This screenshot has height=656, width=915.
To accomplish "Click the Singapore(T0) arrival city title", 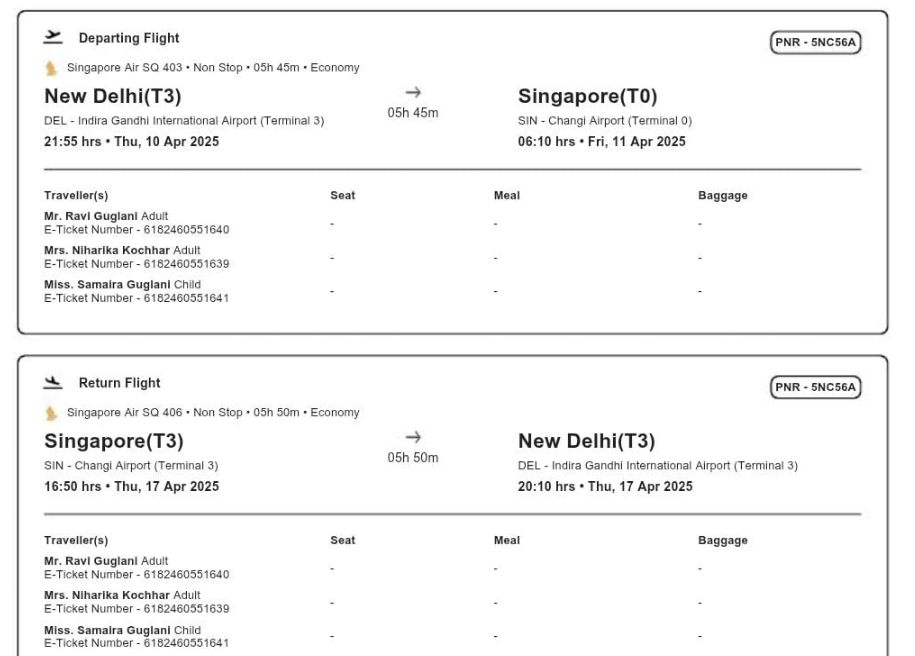I will (x=588, y=96).
